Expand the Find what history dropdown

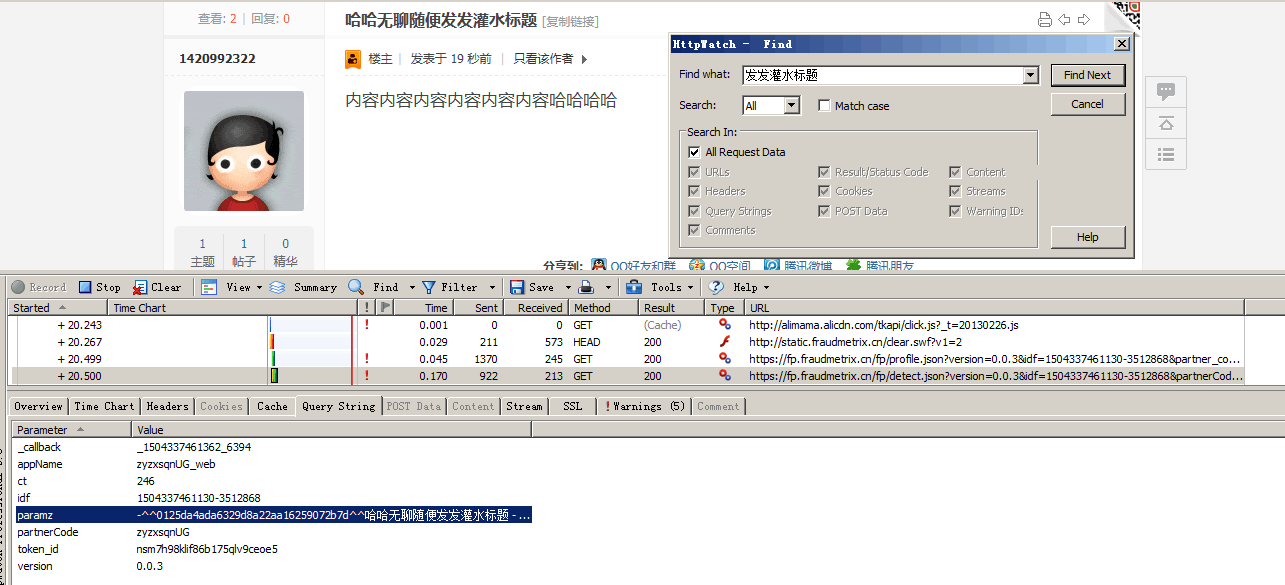click(x=1031, y=75)
